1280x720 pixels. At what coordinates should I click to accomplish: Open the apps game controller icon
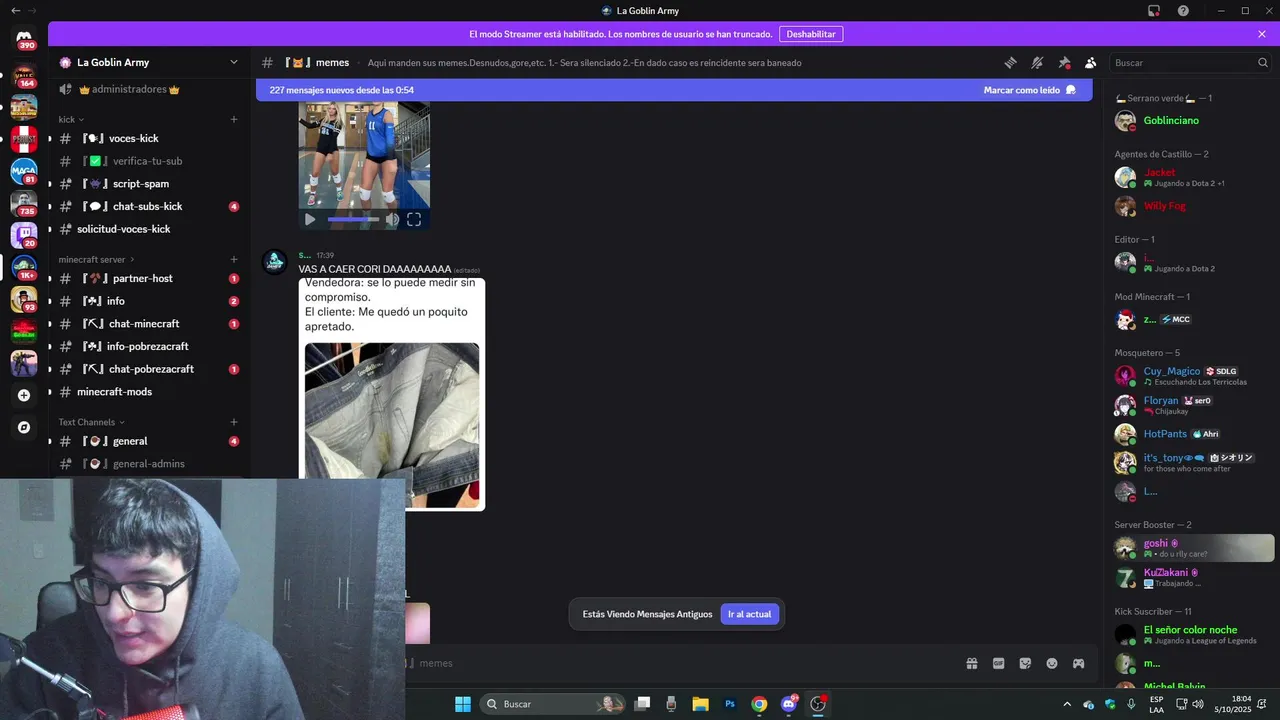1079,663
